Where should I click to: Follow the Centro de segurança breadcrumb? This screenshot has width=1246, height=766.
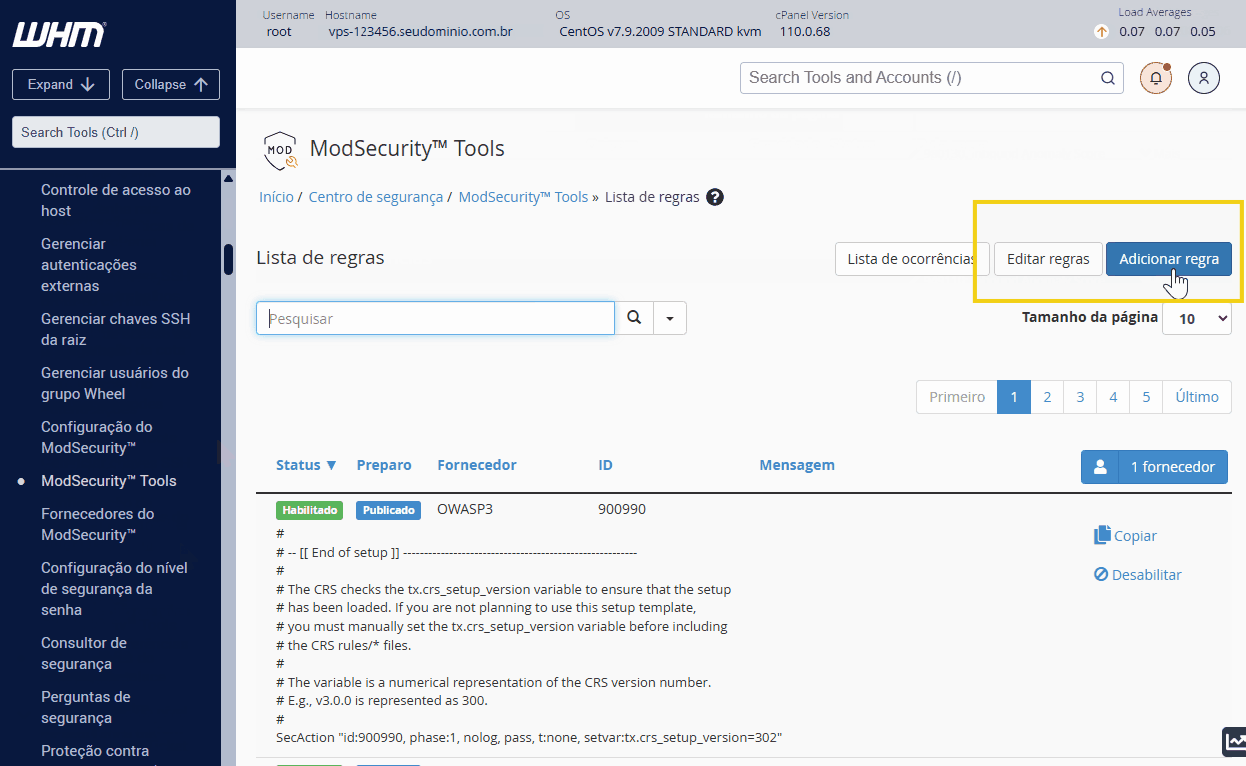(376, 197)
